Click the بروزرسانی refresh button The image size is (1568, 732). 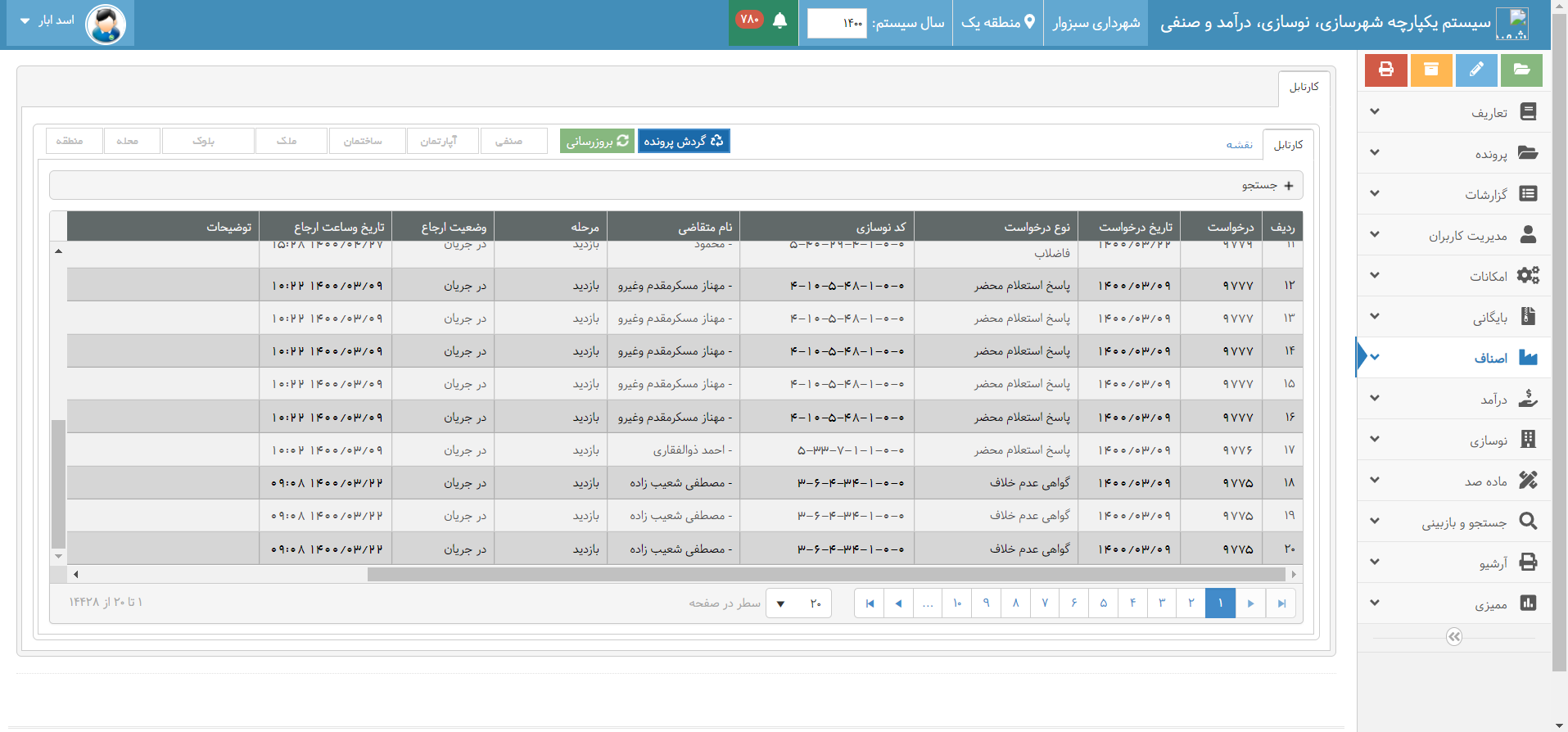597,141
